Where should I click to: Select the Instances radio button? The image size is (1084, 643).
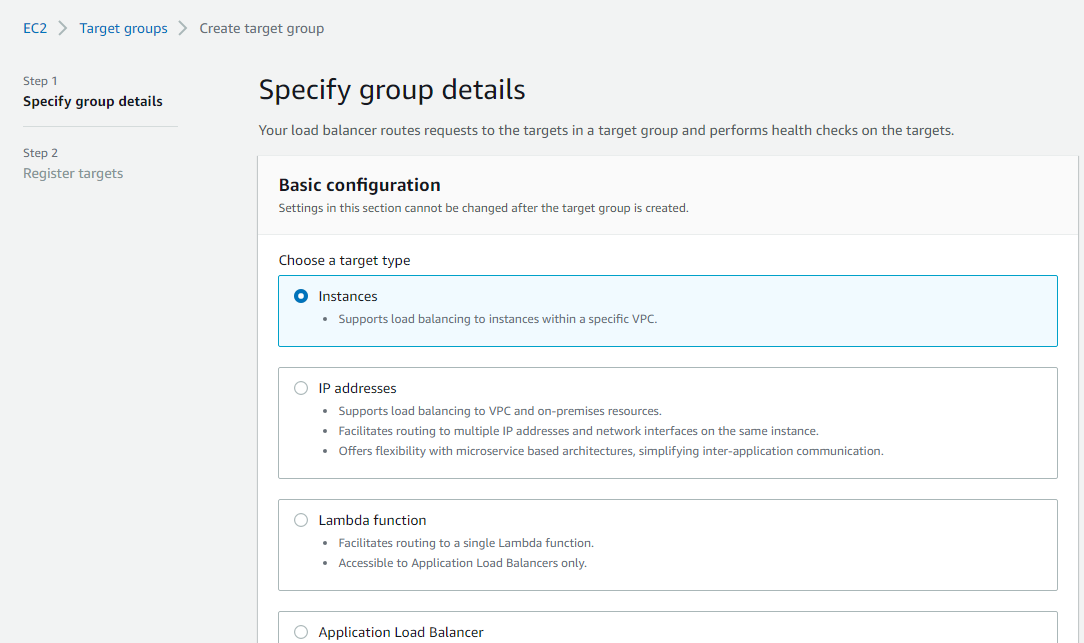click(301, 296)
